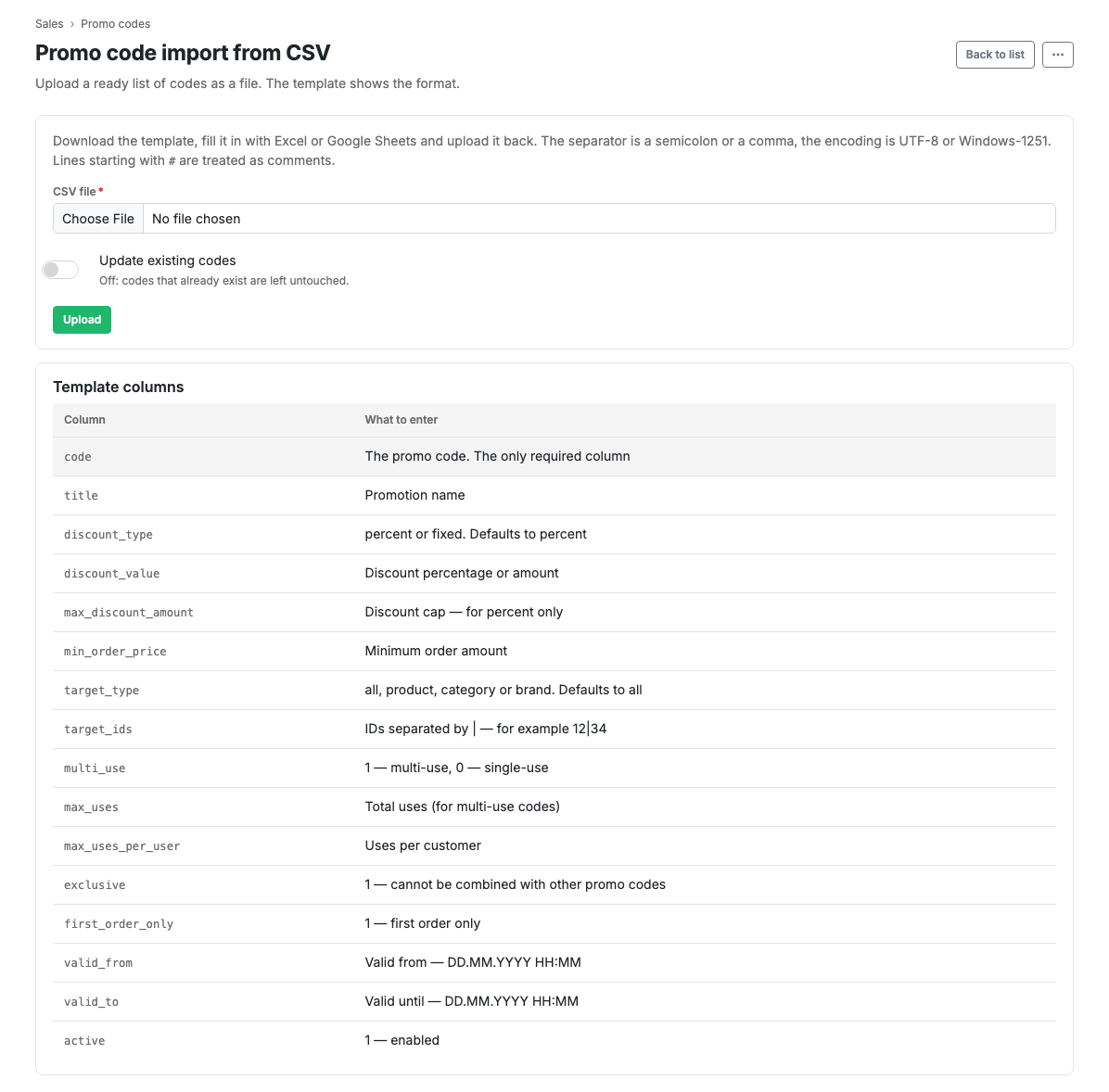Click the valid_from row

(554, 962)
